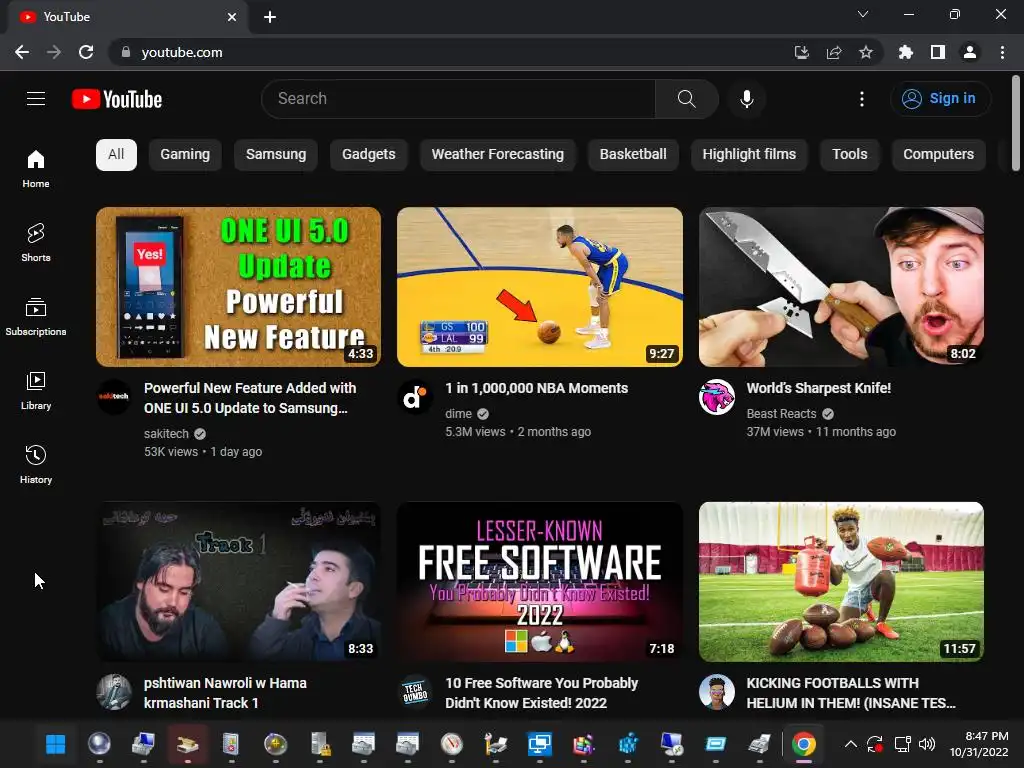
Task: Click the page vertical scrollbar thumb
Action: pyautogui.click(x=1016, y=122)
